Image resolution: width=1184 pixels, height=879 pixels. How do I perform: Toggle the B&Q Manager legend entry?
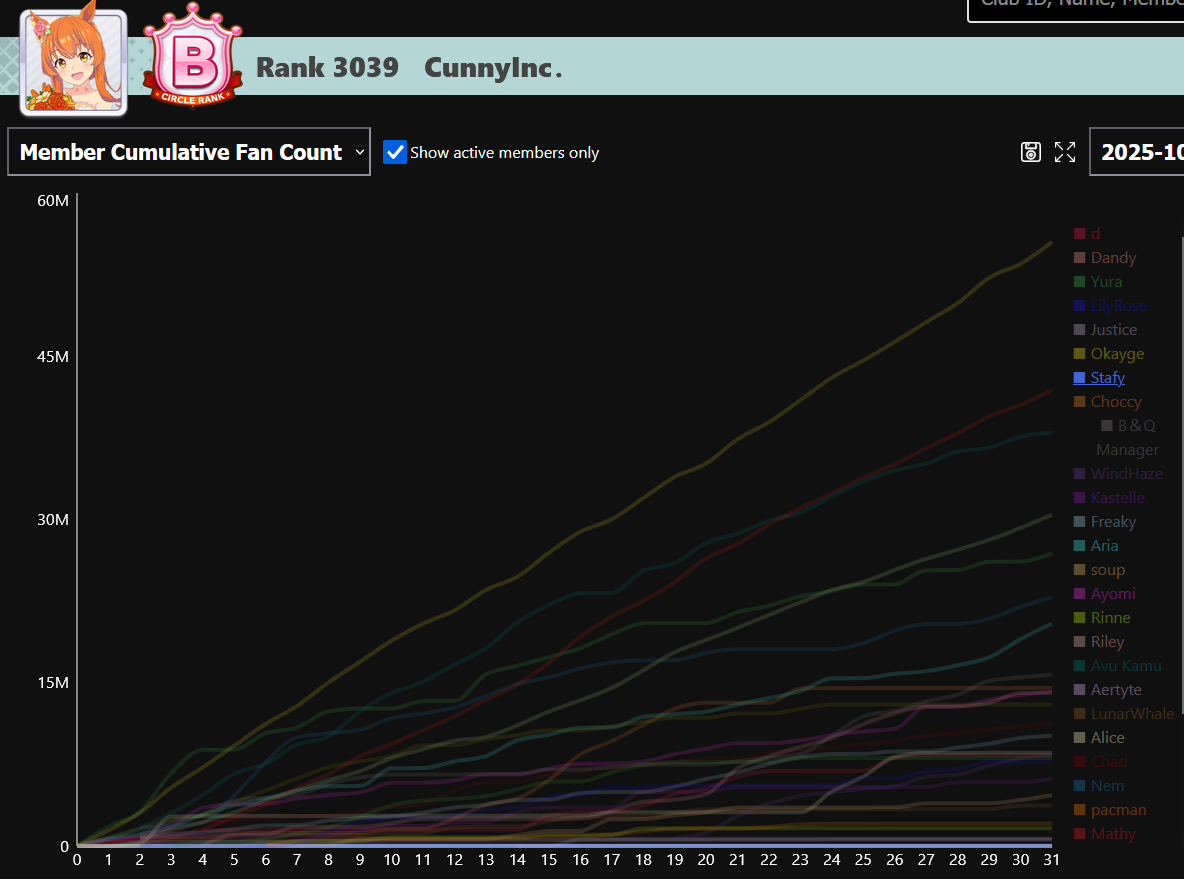tap(1127, 437)
